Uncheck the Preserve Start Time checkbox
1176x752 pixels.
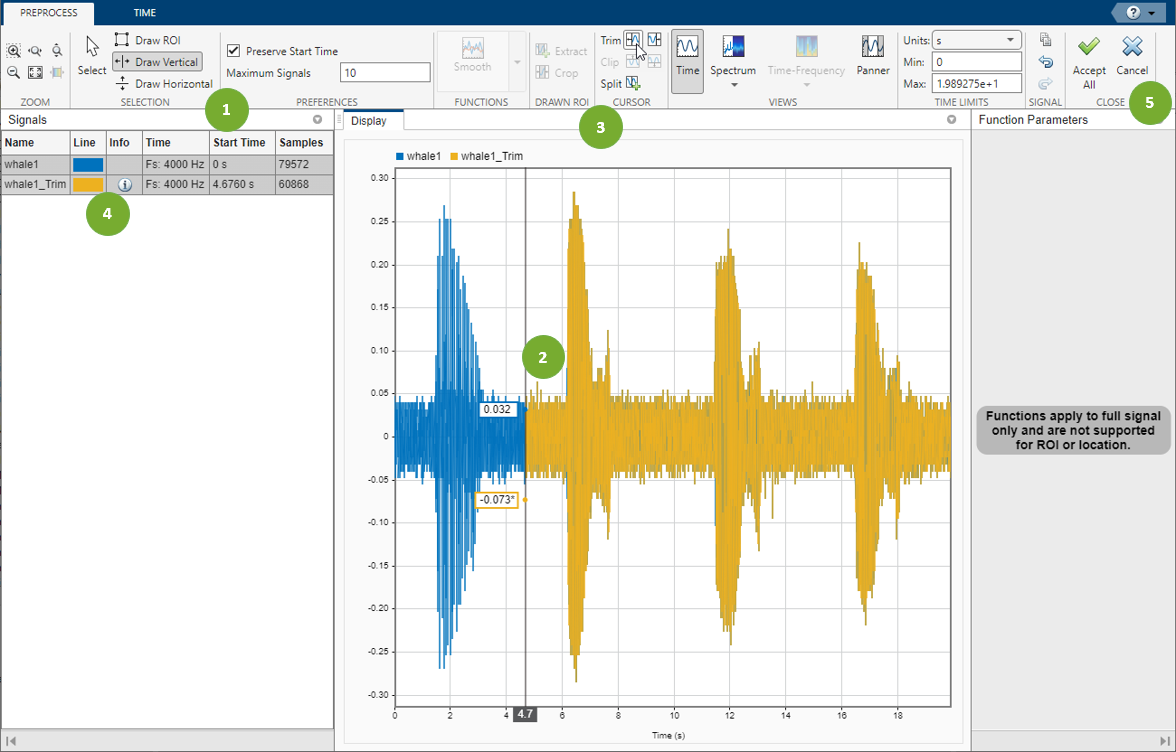[x=233, y=50]
